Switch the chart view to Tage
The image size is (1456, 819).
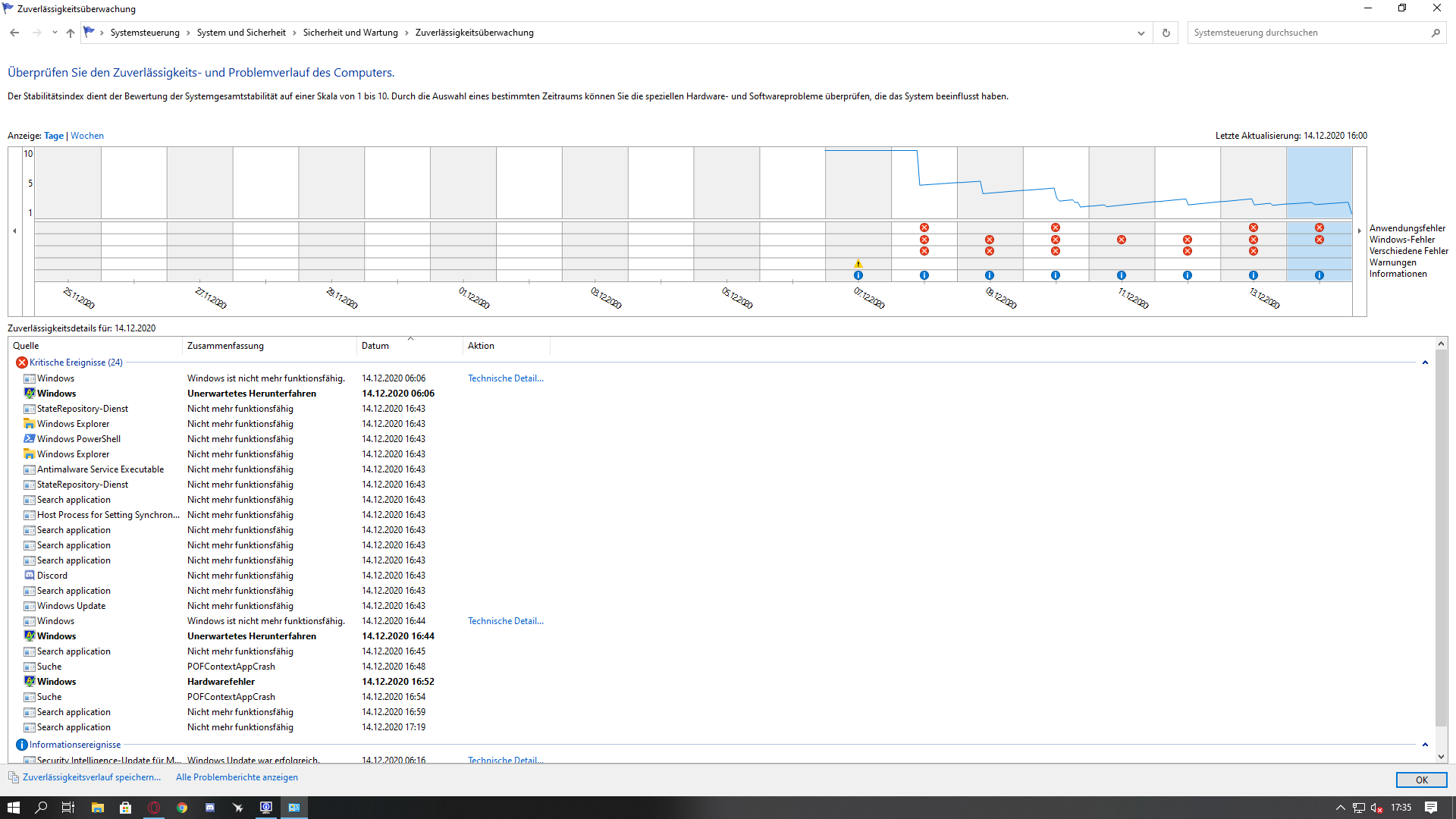tap(54, 136)
